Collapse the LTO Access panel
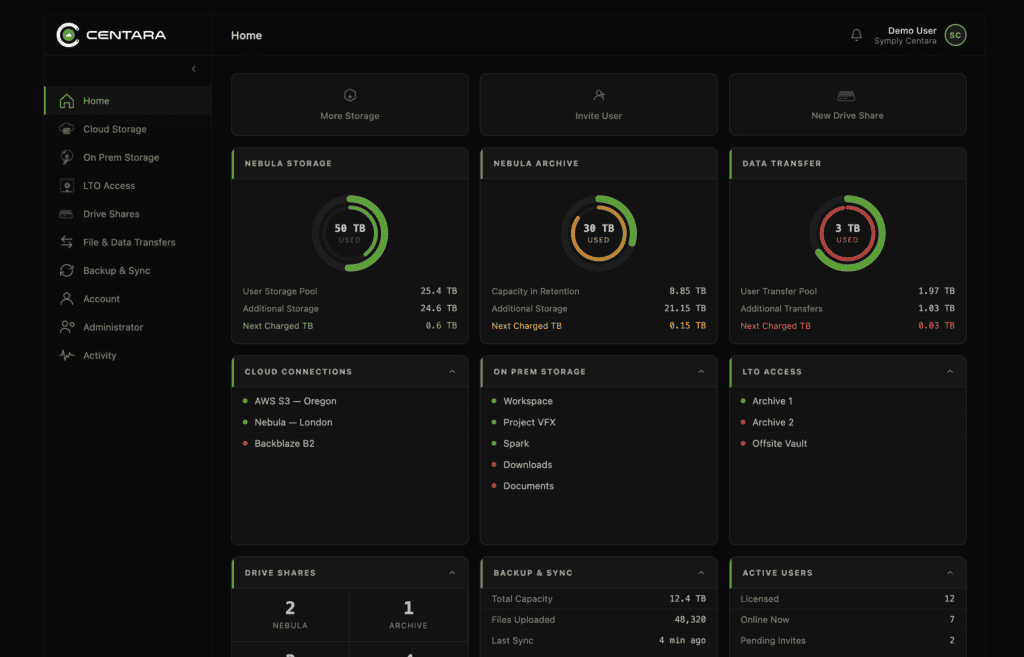 (950, 372)
